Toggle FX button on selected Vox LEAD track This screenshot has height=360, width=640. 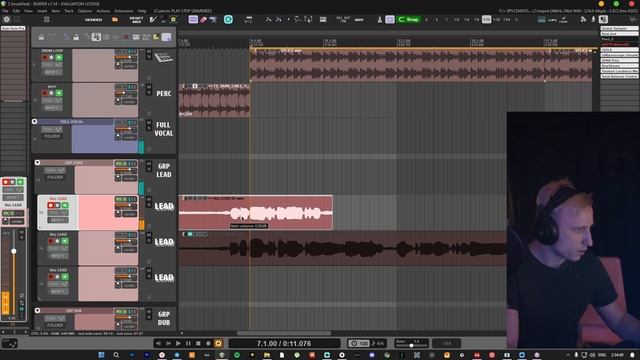click(121, 199)
